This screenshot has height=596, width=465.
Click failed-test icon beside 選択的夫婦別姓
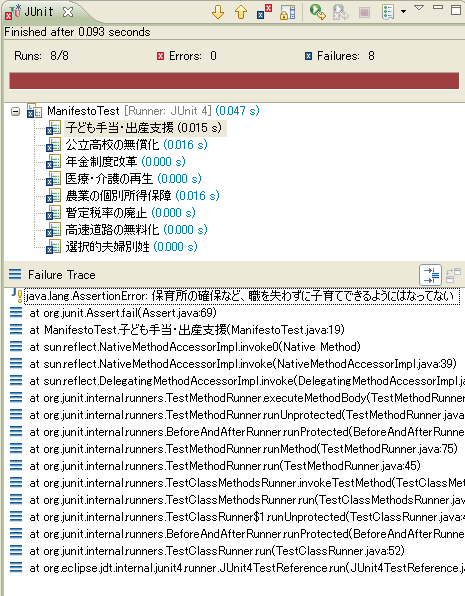pyautogui.click(x=53, y=247)
